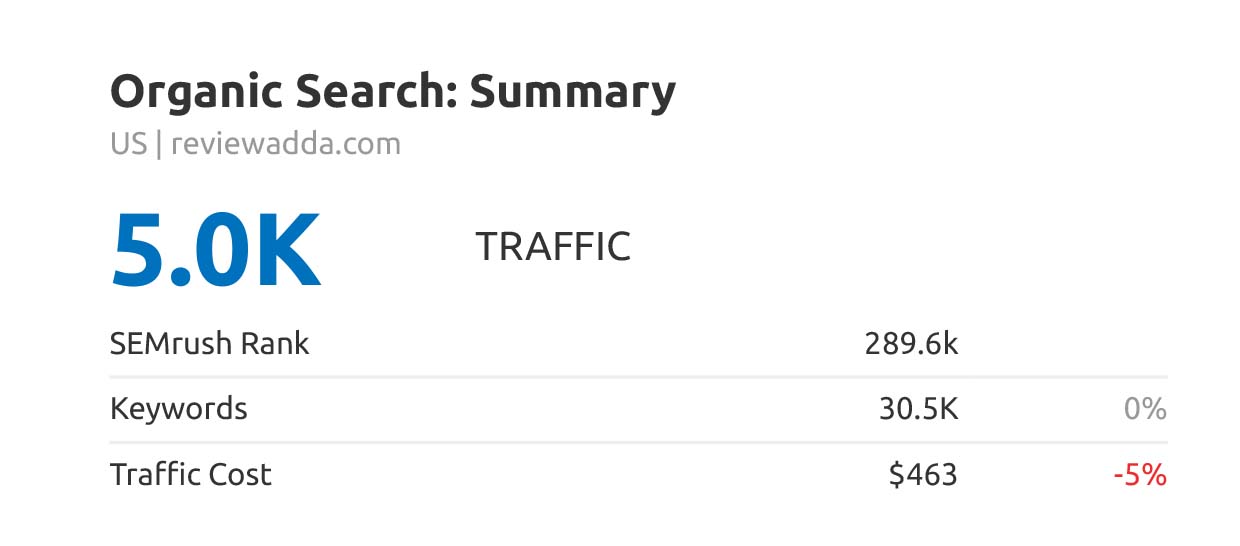Click the gray 0% keywords change
The width and height of the screenshot is (1240, 546).
tap(1143, 409)
